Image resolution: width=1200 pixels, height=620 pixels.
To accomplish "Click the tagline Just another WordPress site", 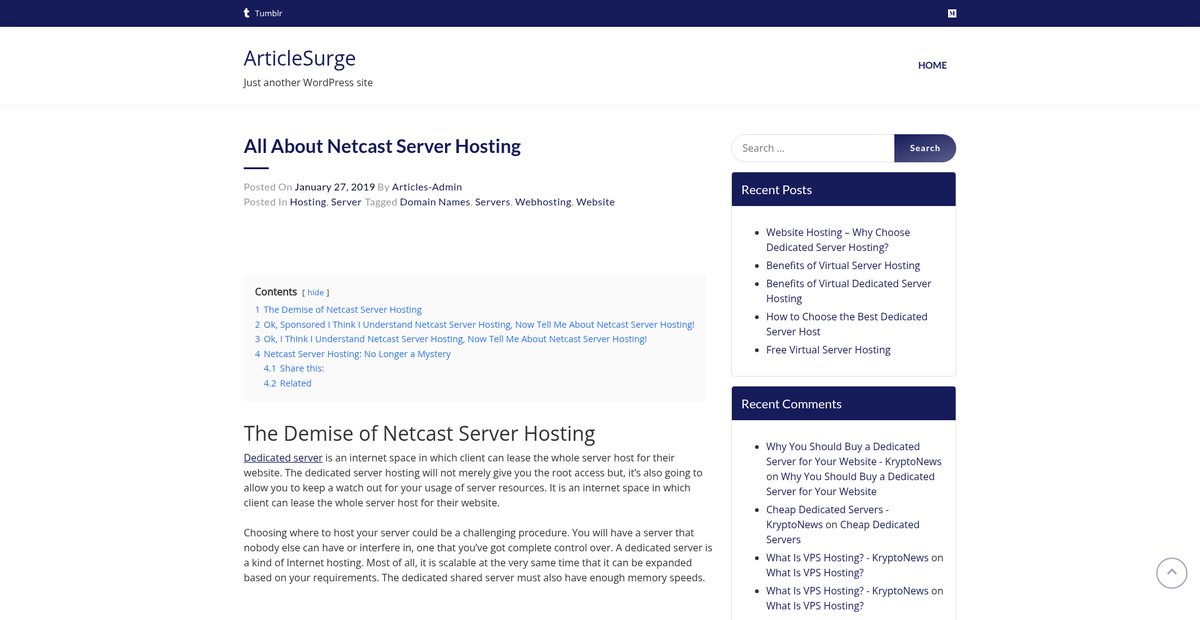I will pyautogui.click(x=308, y=83).
